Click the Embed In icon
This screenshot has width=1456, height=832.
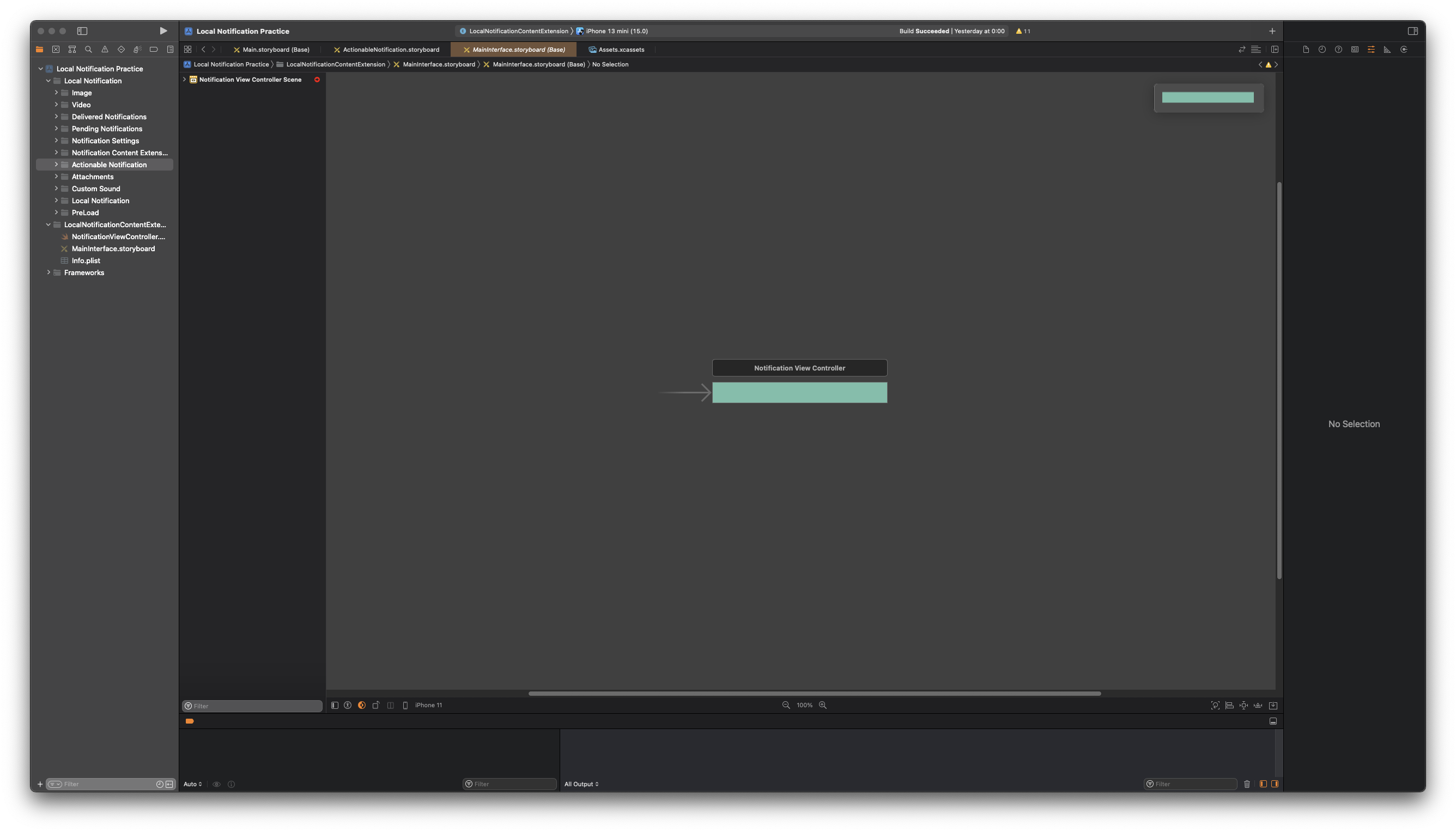(1273, 705)
